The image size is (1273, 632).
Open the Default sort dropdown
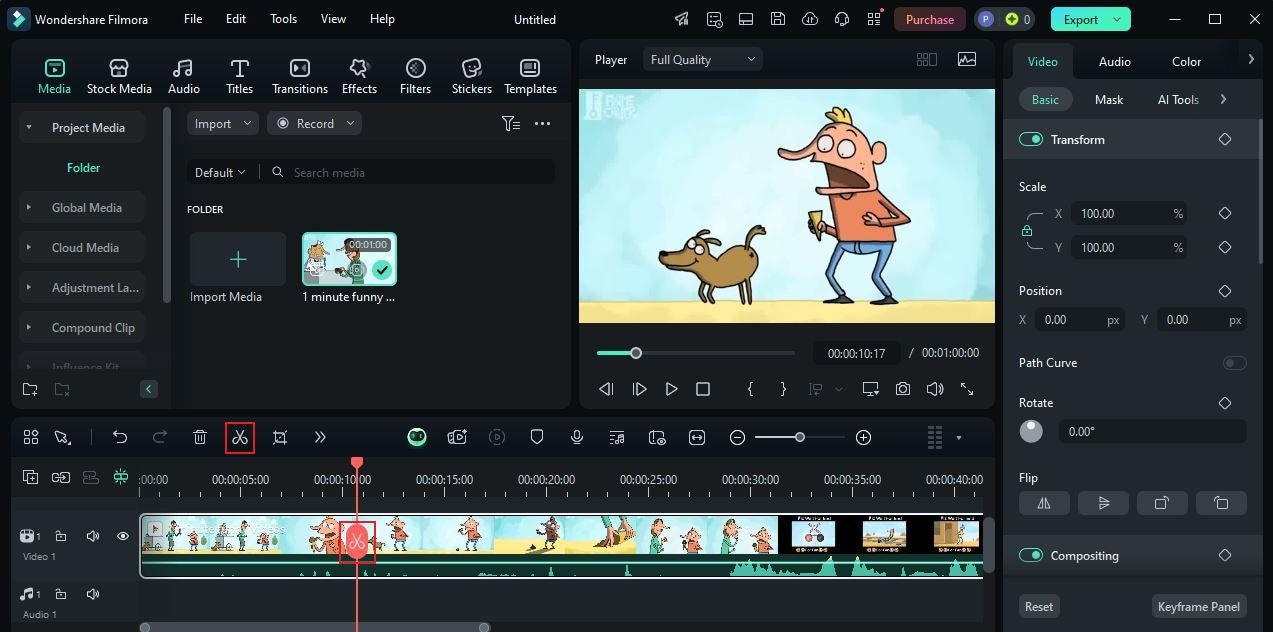[220, 172]
